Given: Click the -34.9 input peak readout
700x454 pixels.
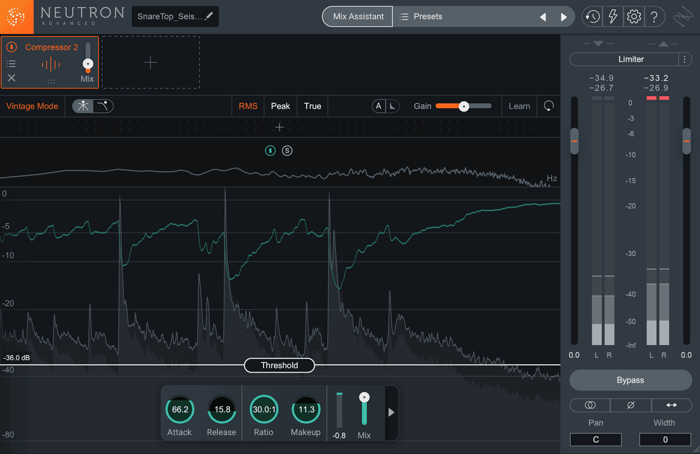Looking at the screenshot, I should point(601,78).
